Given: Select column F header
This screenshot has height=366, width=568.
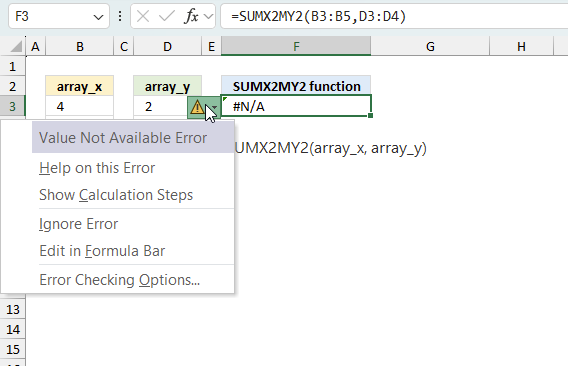Looking at the screenshot, I should [296, 46].
